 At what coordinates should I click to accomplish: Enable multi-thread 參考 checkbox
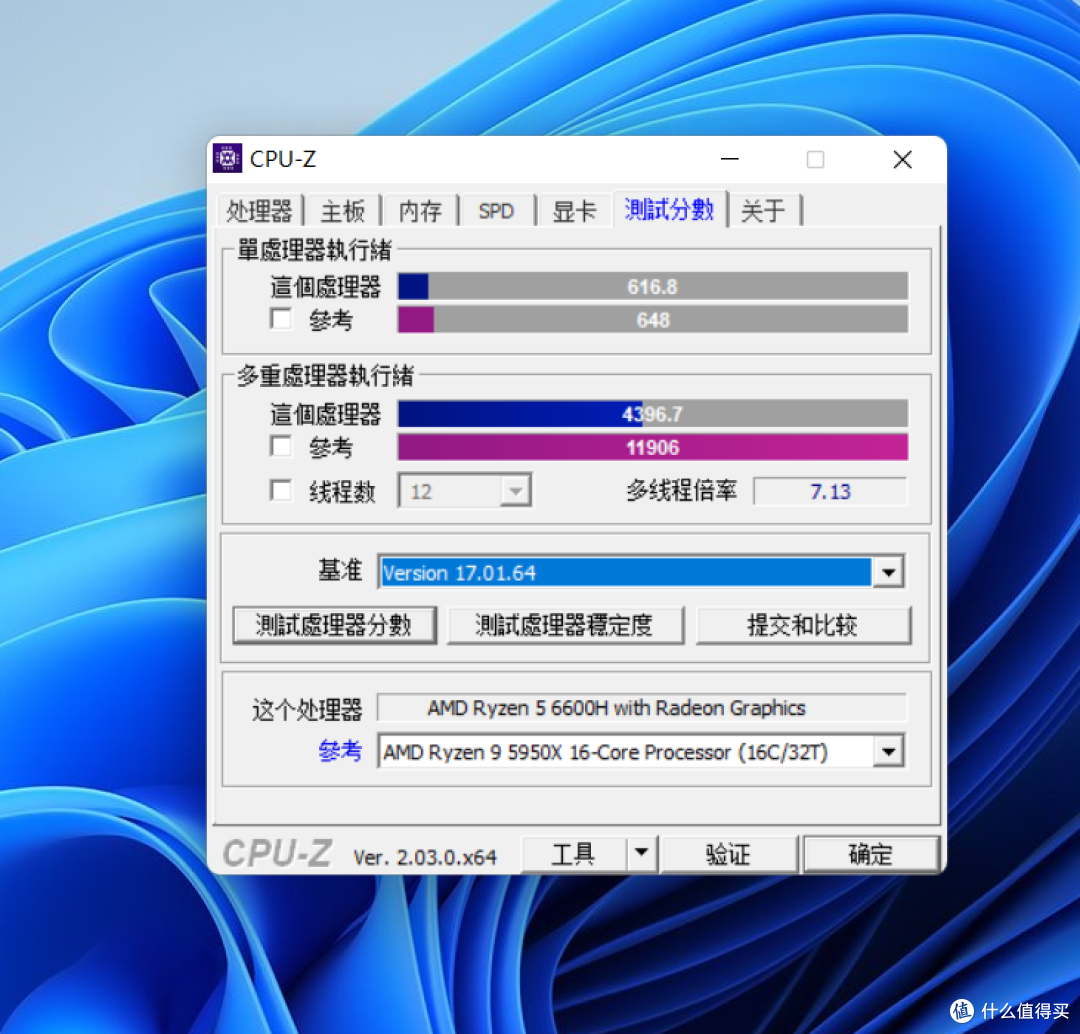point(280,446)
